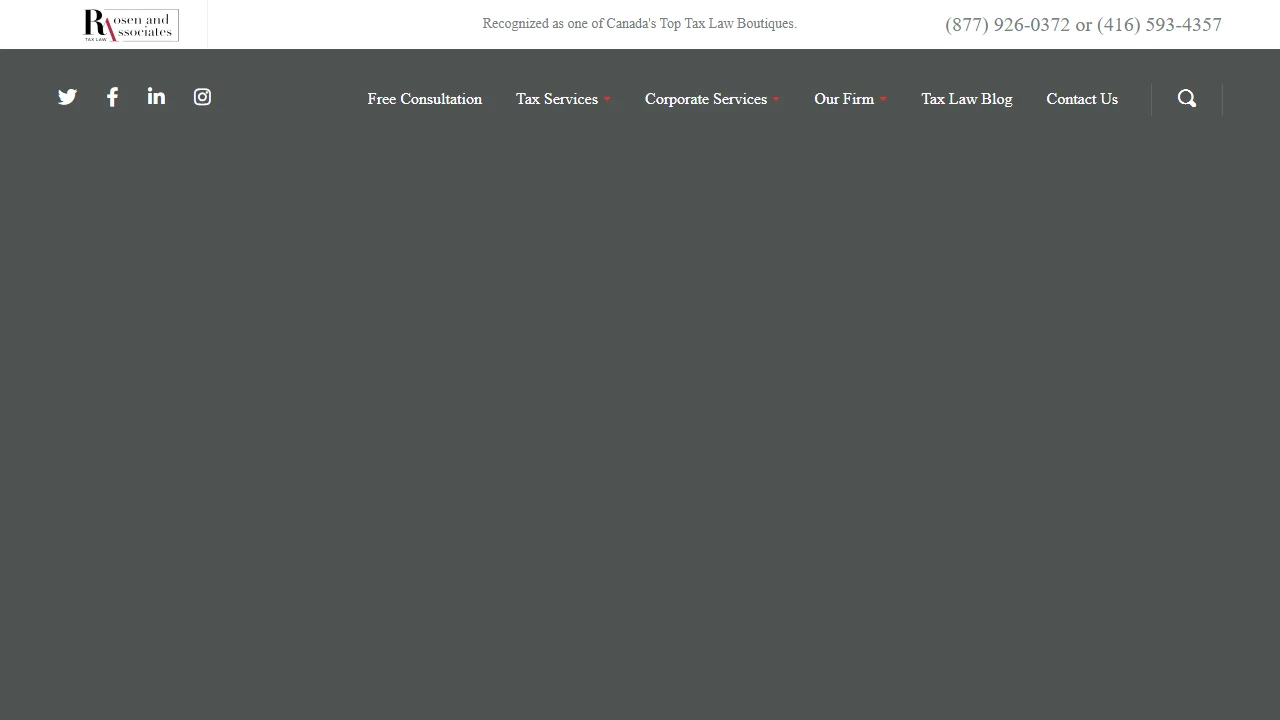Open the Instagram profile icon
This screenshot has width=1280, height=720.
202,97
